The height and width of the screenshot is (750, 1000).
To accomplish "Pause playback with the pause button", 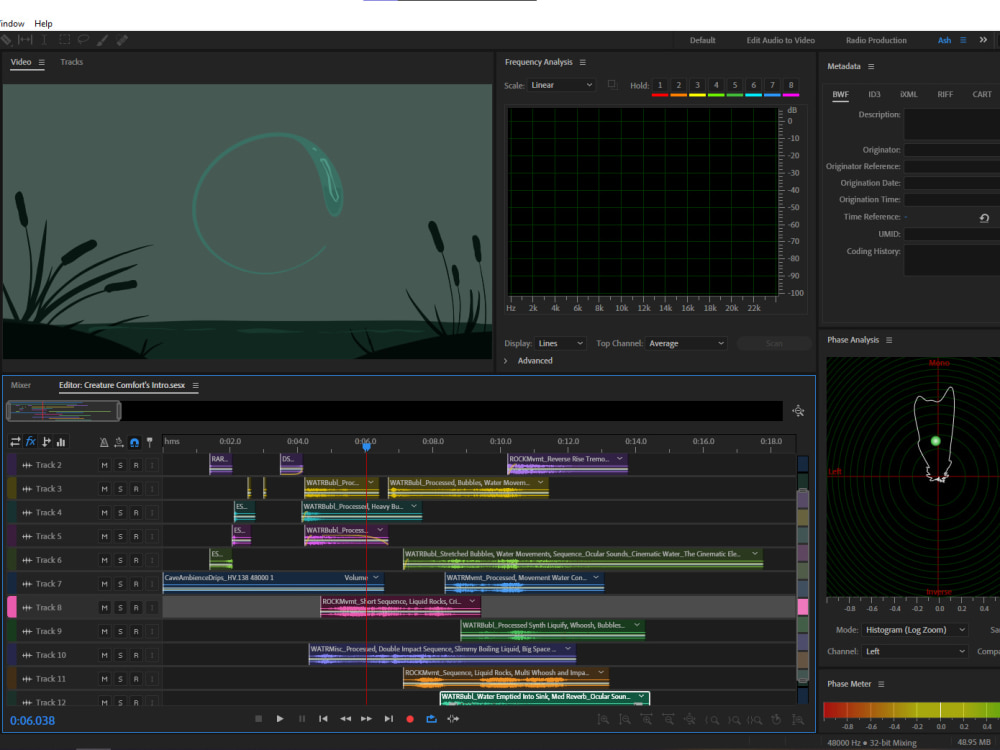I will (x=302, y=719).
